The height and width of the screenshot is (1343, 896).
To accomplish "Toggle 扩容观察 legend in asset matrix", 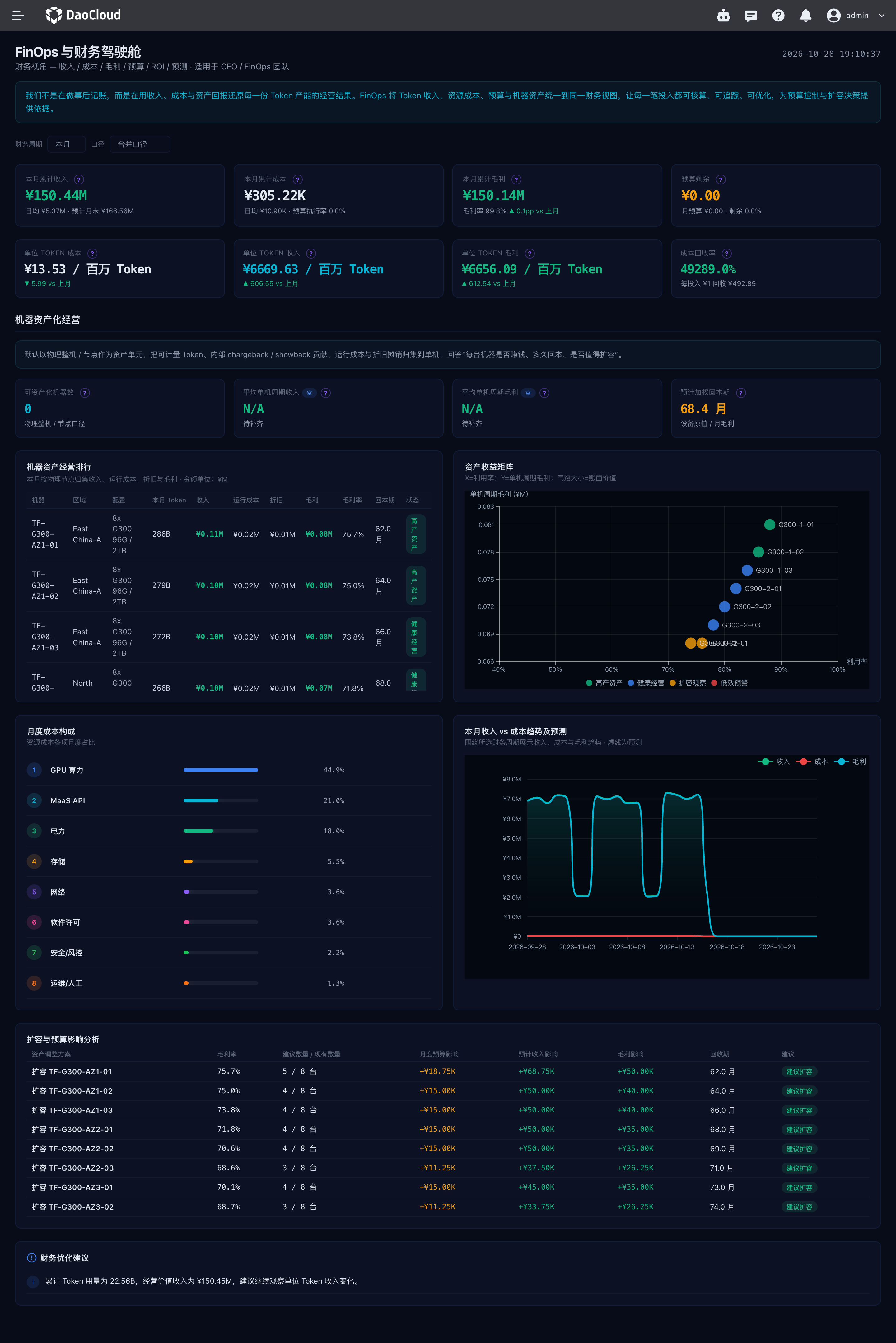I will [688, 683].
